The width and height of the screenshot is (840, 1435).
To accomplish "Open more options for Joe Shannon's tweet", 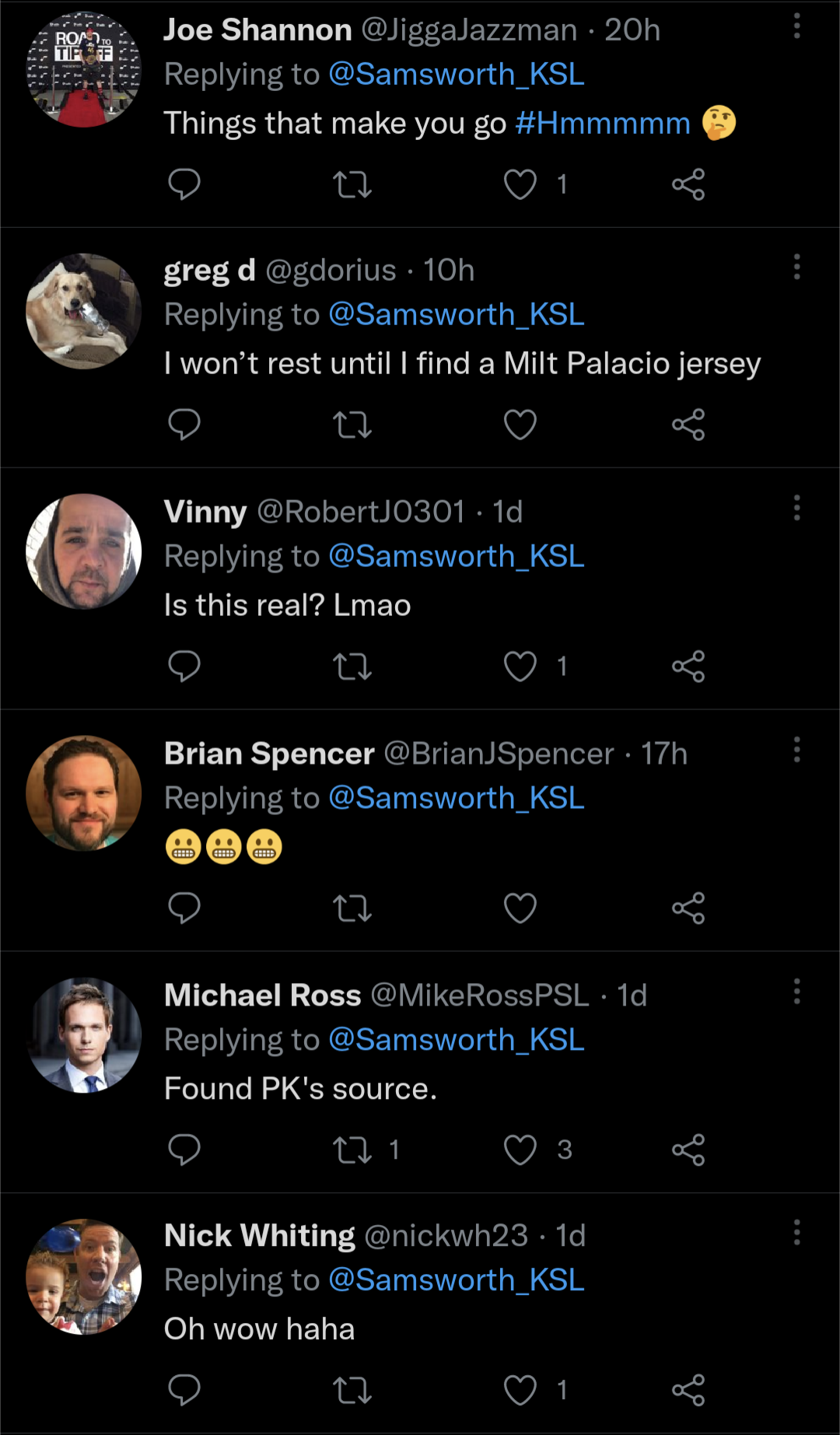I will tap(796, 26).
